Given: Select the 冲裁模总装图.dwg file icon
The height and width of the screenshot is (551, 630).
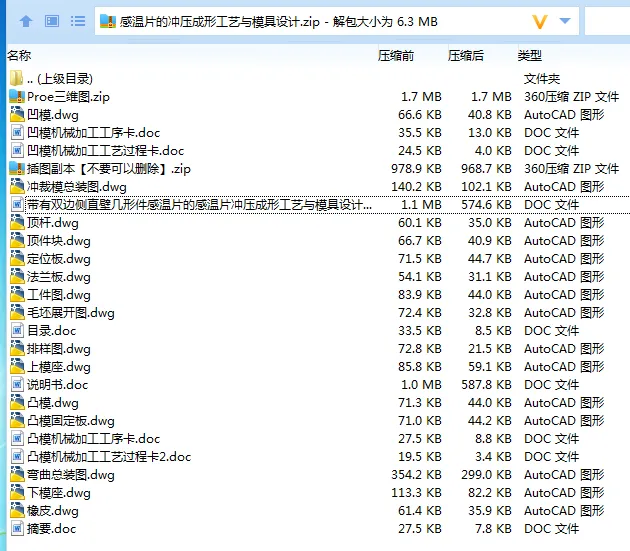Looking at the screenshot, I should tap(17, 186).
